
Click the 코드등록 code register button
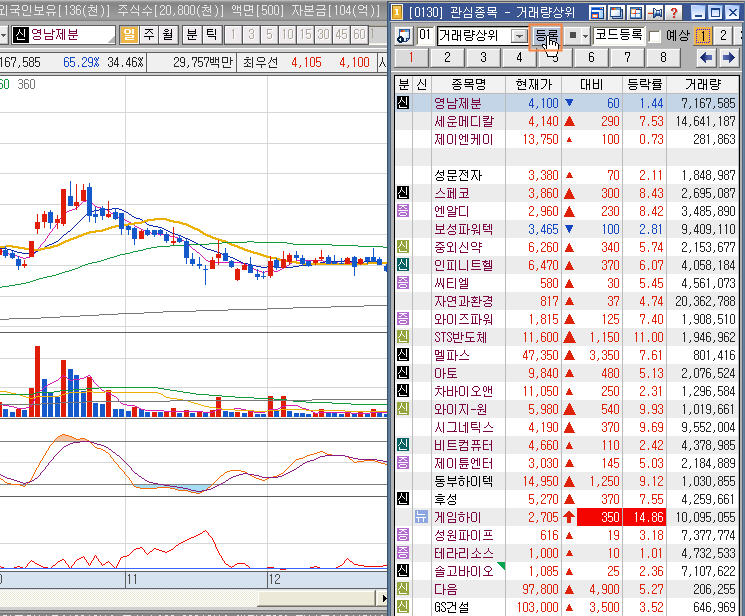619,36
